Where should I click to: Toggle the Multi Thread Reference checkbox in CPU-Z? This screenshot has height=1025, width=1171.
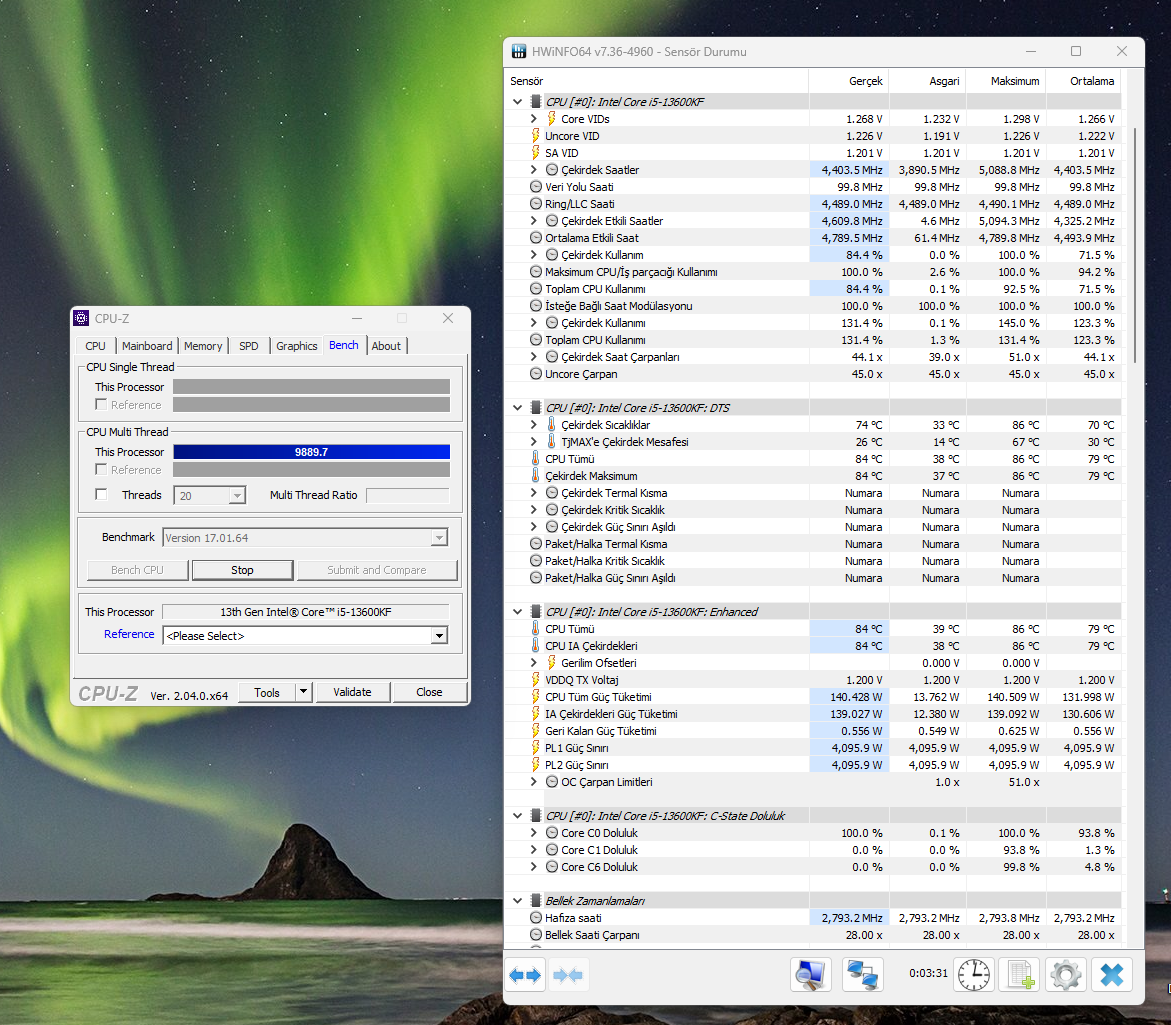click(x=102, y=470)
